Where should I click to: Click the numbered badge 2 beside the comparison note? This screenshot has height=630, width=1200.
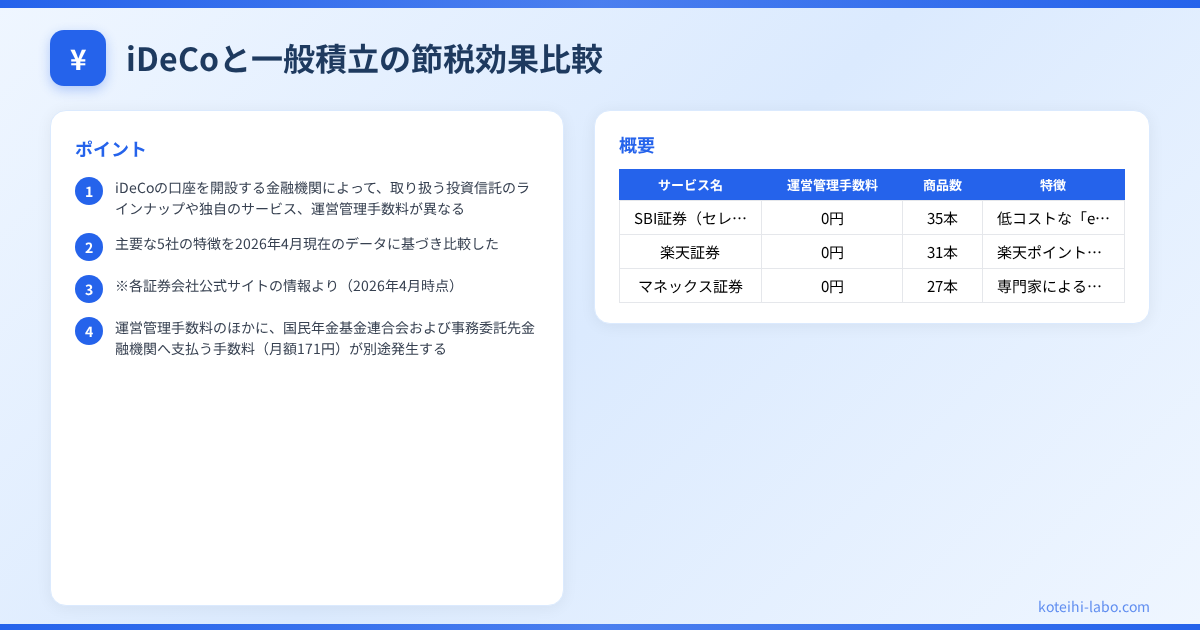click(x=89, y=247)
